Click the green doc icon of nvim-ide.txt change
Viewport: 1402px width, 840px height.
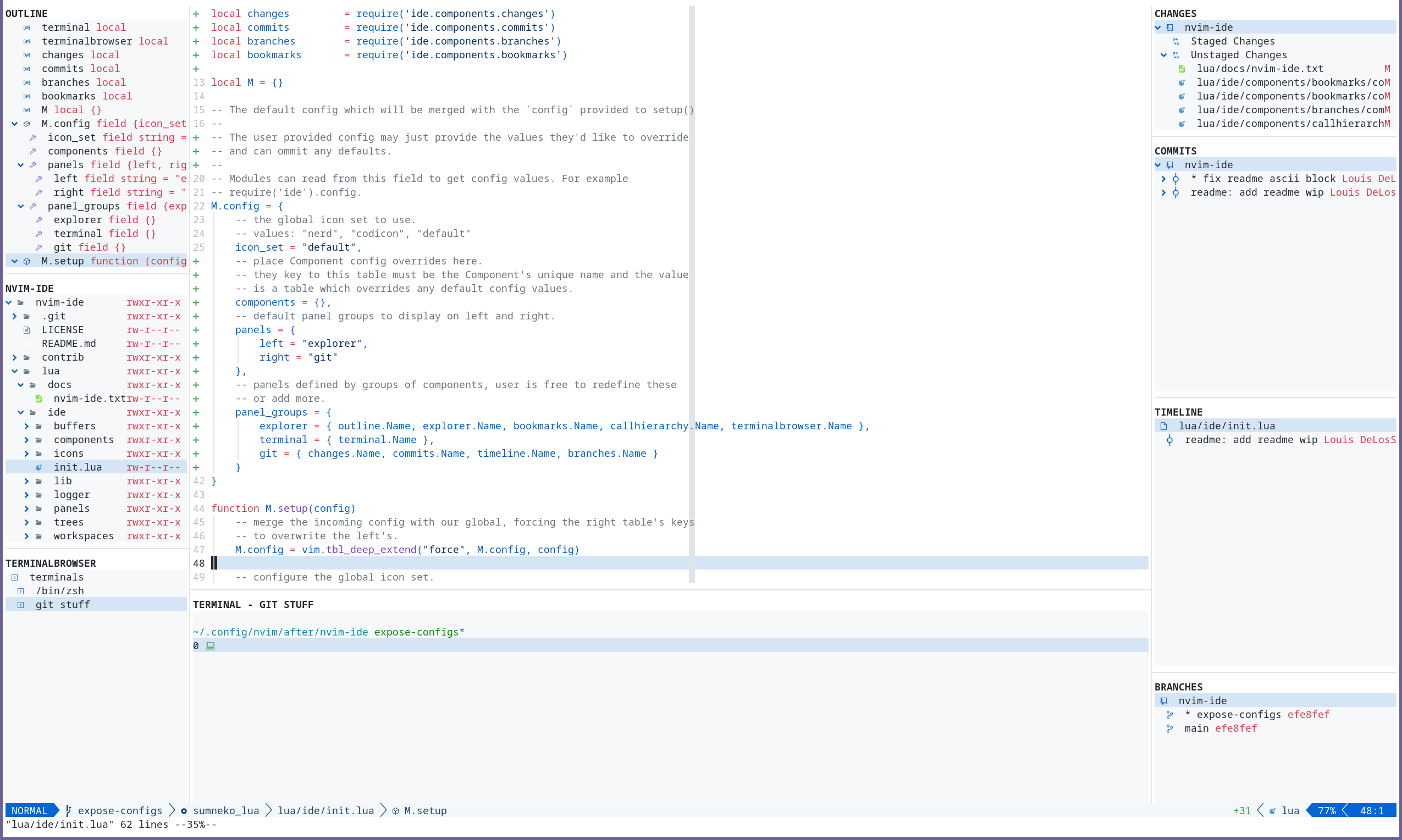(1182, 69)
